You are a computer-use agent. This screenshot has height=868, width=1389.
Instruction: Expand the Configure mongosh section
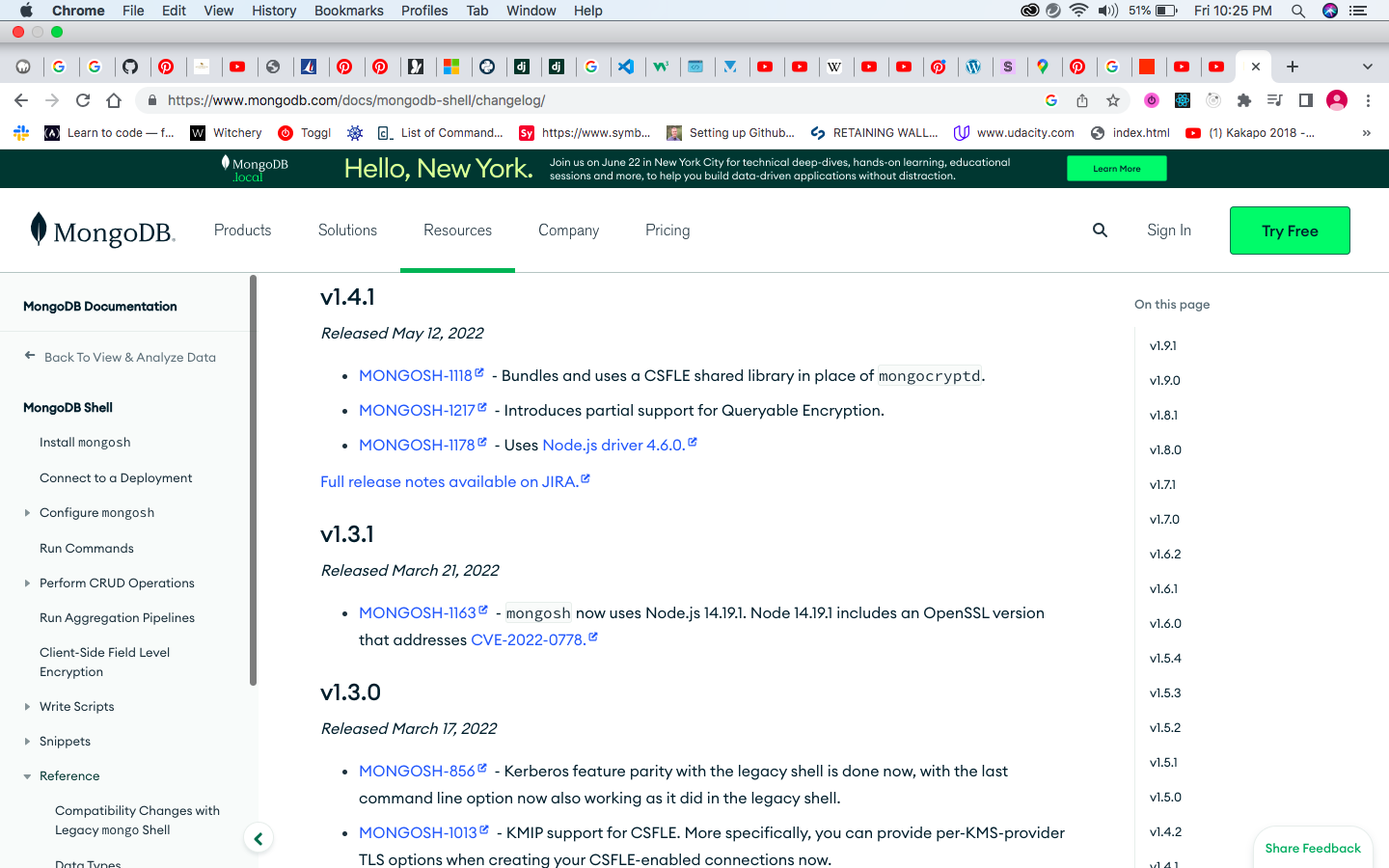pyautogui.click(x=27, y=513)
